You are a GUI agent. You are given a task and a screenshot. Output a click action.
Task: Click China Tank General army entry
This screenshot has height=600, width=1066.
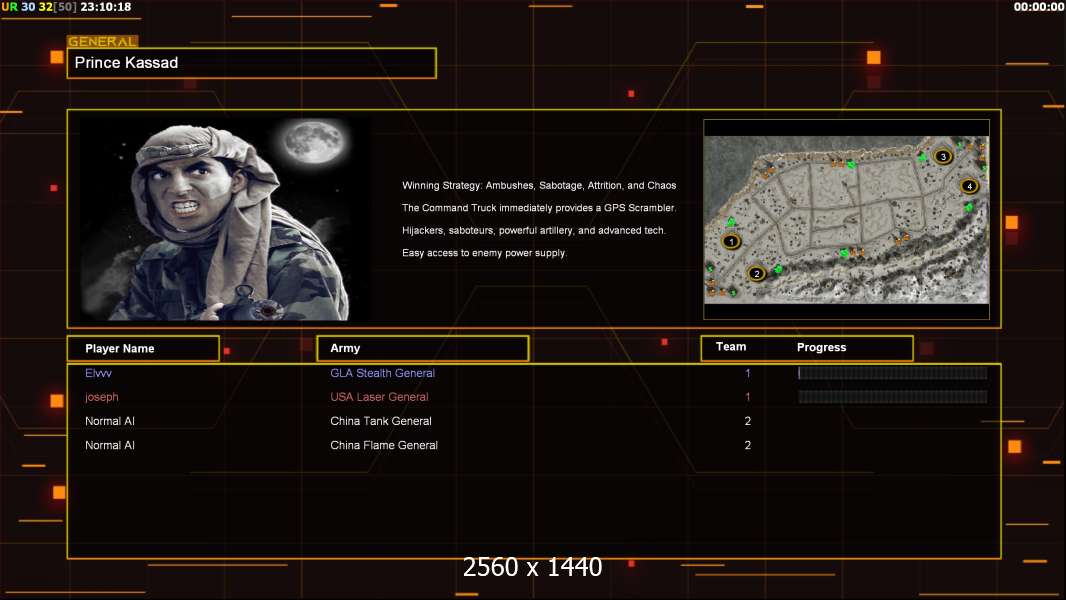[x=381, y=421]
